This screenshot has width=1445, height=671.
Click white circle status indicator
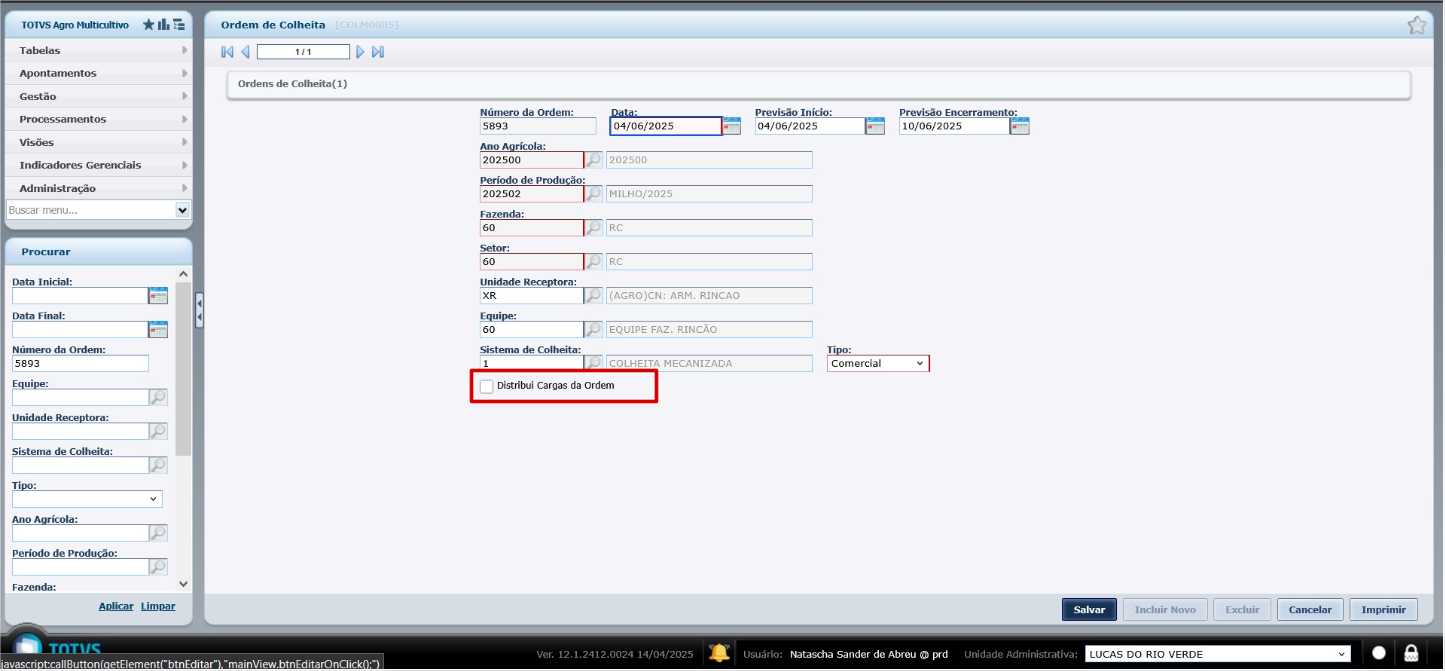[x=1379, y=654]
